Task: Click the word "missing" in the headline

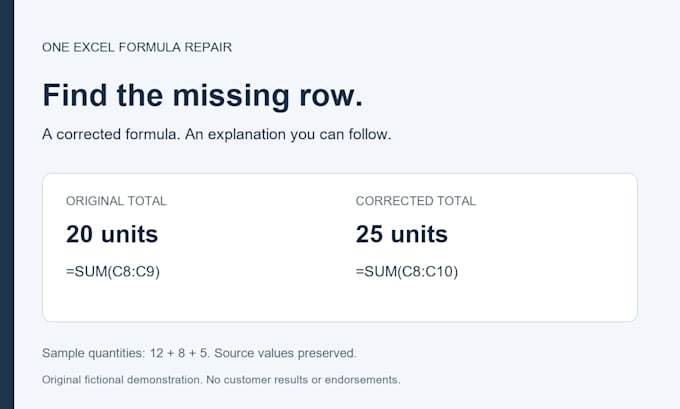Action: [231, 96]
